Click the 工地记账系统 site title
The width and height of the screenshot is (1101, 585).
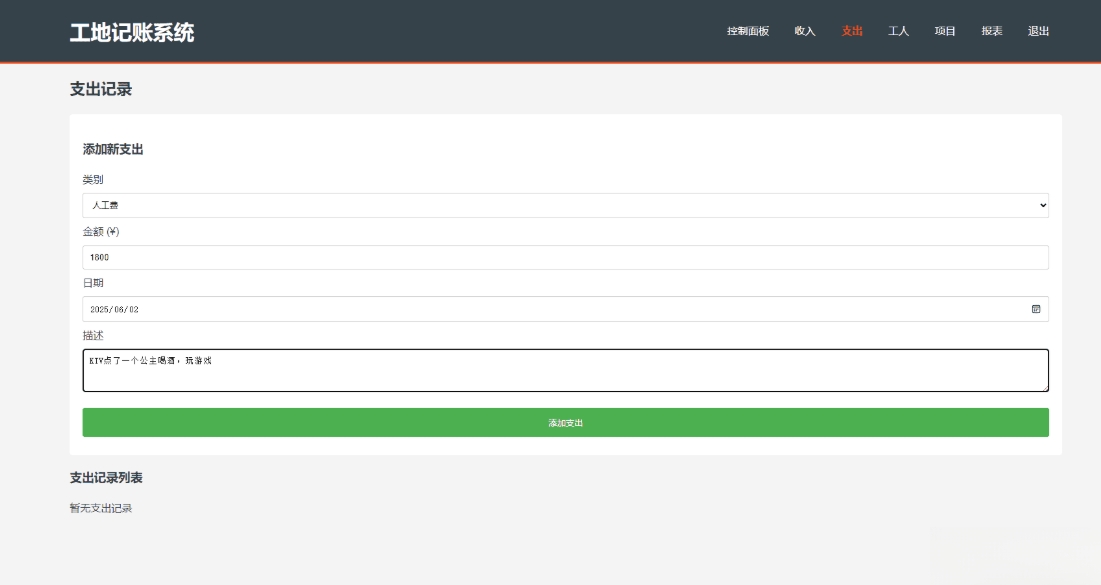pos(132,32)
